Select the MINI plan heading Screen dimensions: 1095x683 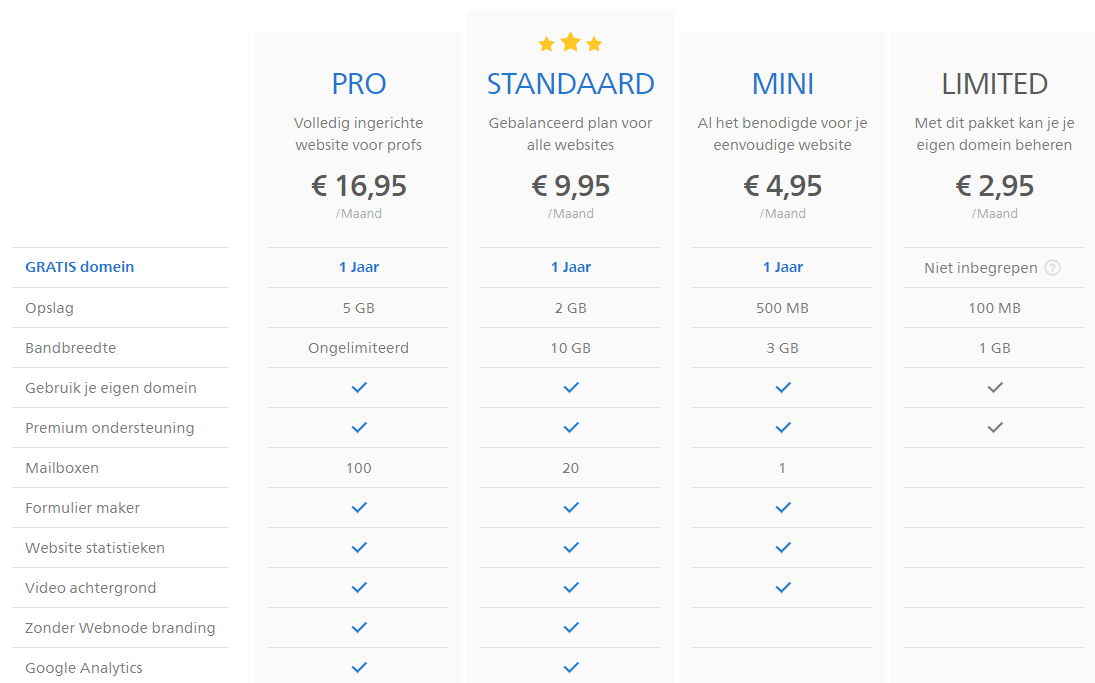(783, 84)
